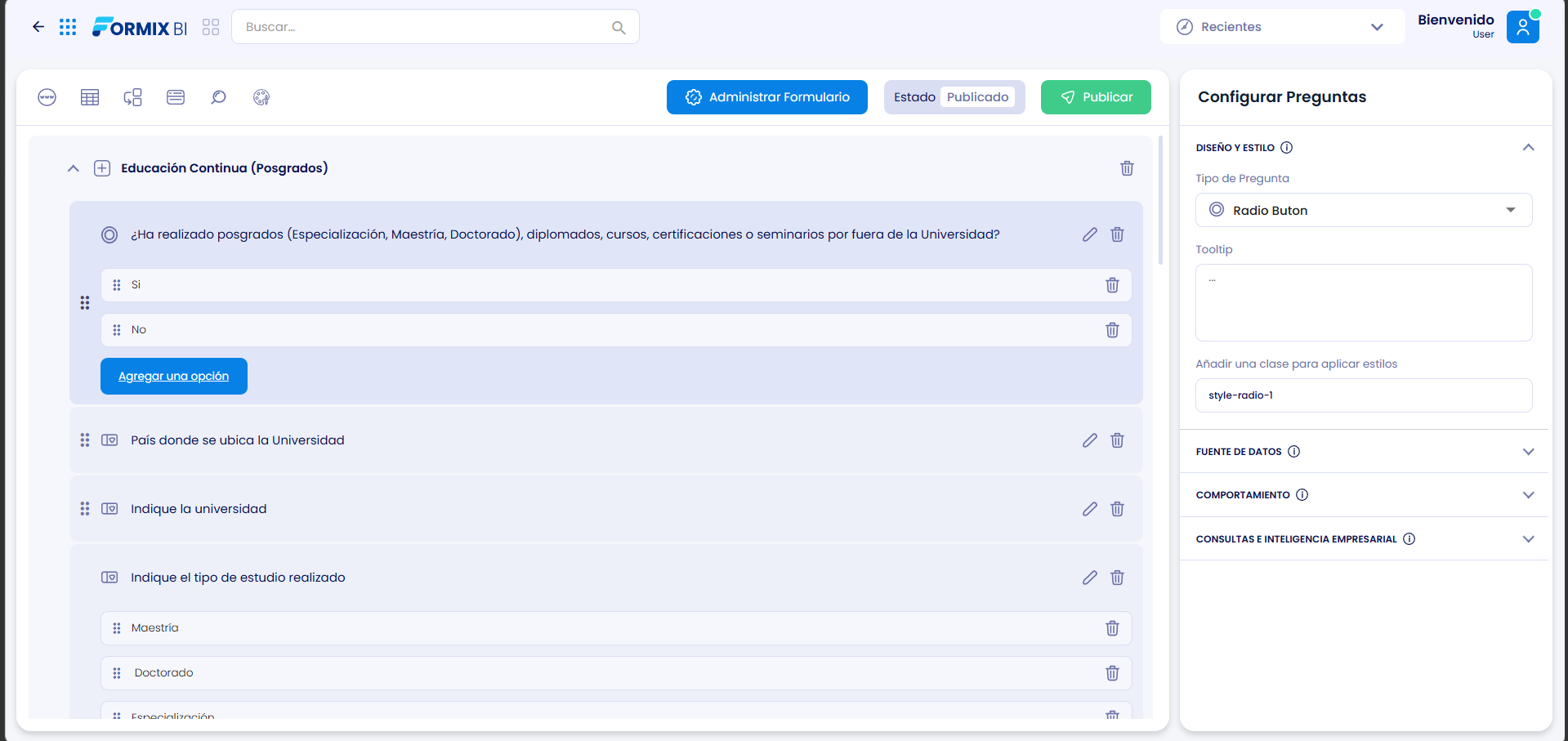Click Agregar una opción button
Image resolution: width=1568 pixels, height=741 pixels.
tap(174, 376)
